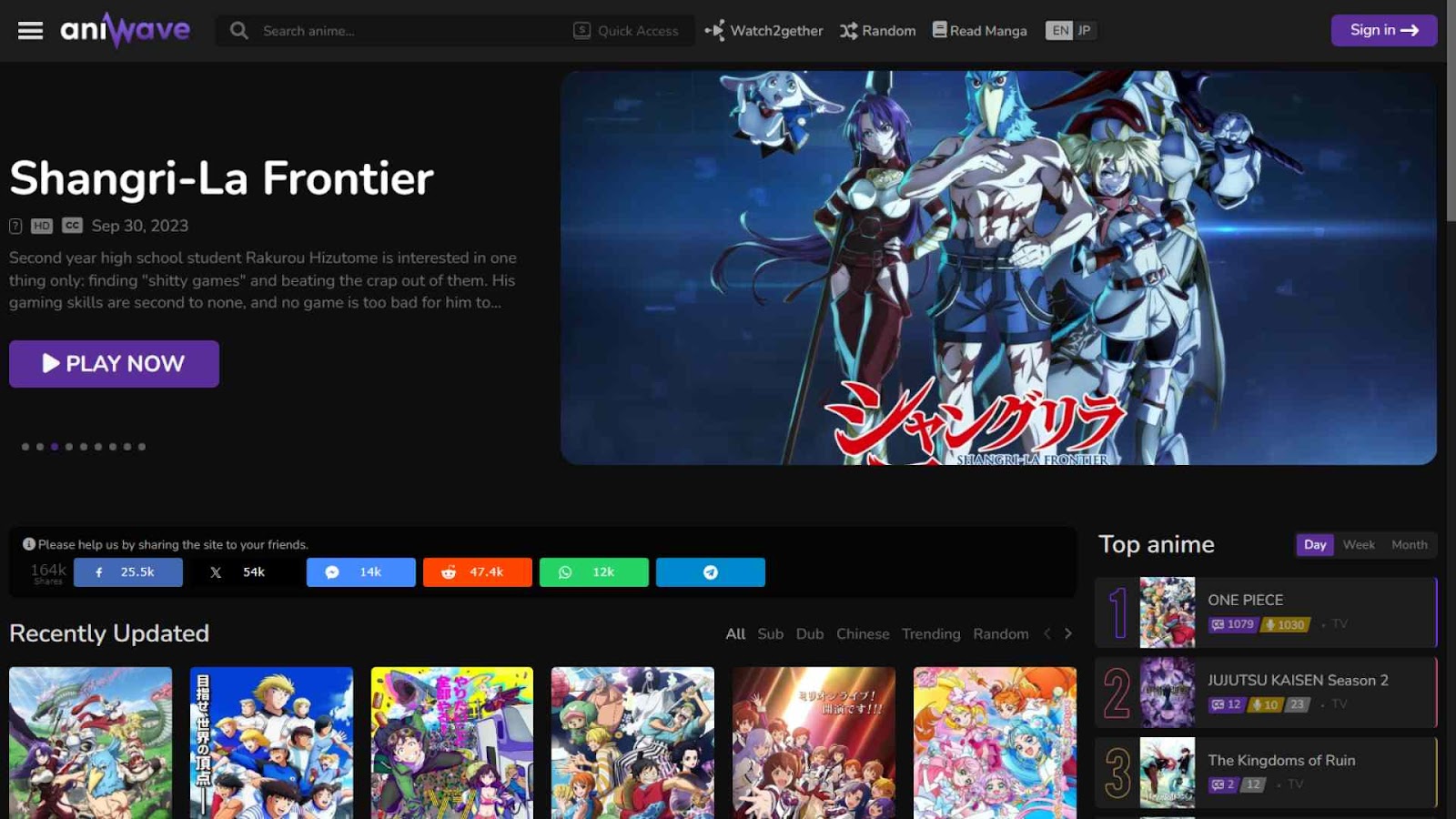
Task: Click the "Sep 30, 2023" release date
Action: point(140,226)
